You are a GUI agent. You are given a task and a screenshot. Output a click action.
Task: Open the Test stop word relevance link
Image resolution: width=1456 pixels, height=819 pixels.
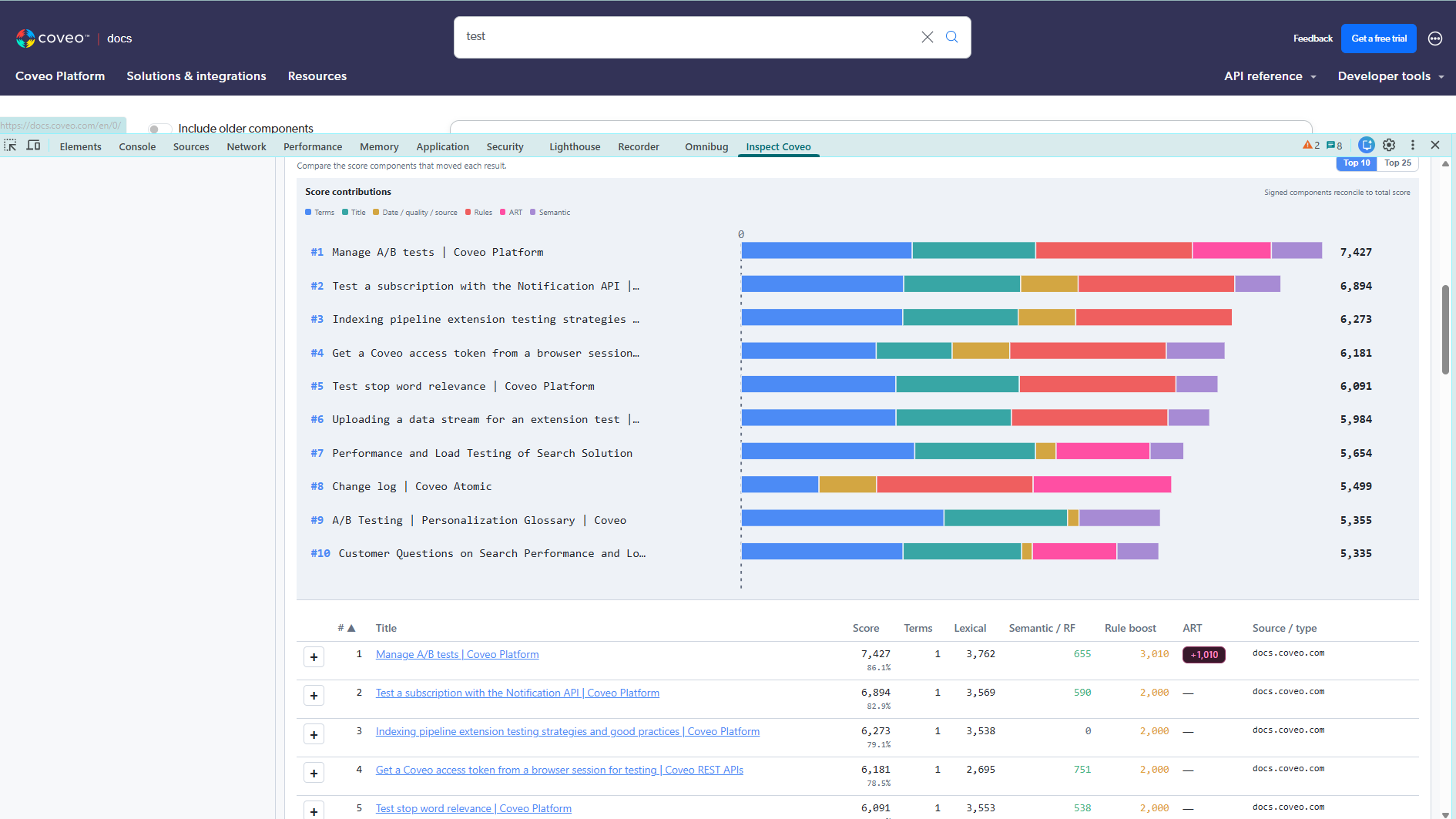474,808
